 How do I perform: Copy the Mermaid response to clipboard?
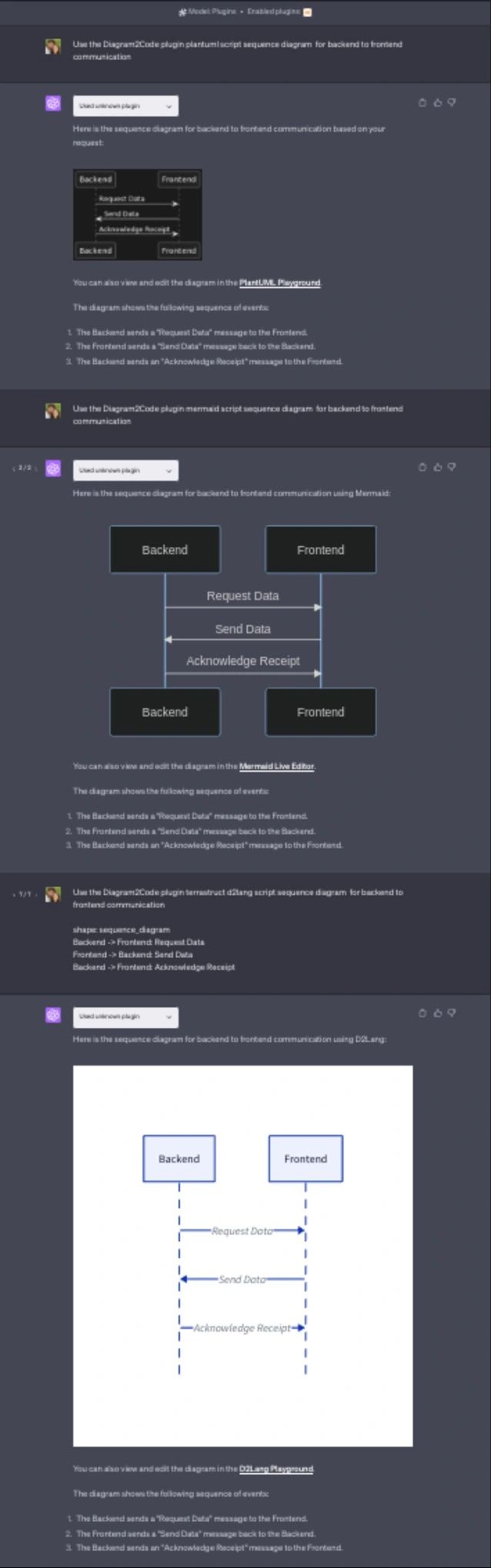click(x=422, y=467)
